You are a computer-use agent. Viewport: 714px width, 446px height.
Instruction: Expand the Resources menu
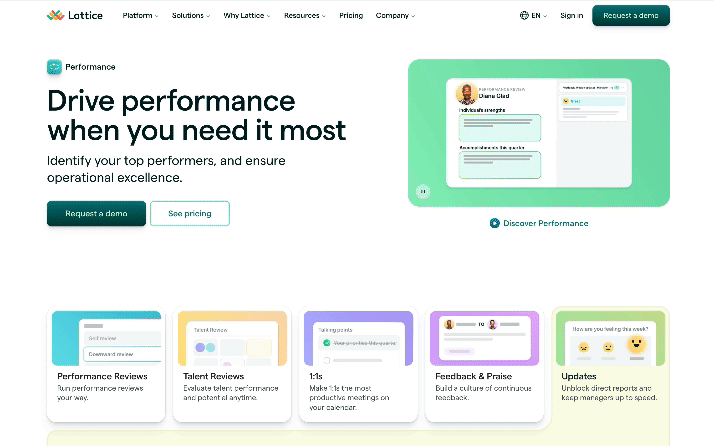(305, 15)
